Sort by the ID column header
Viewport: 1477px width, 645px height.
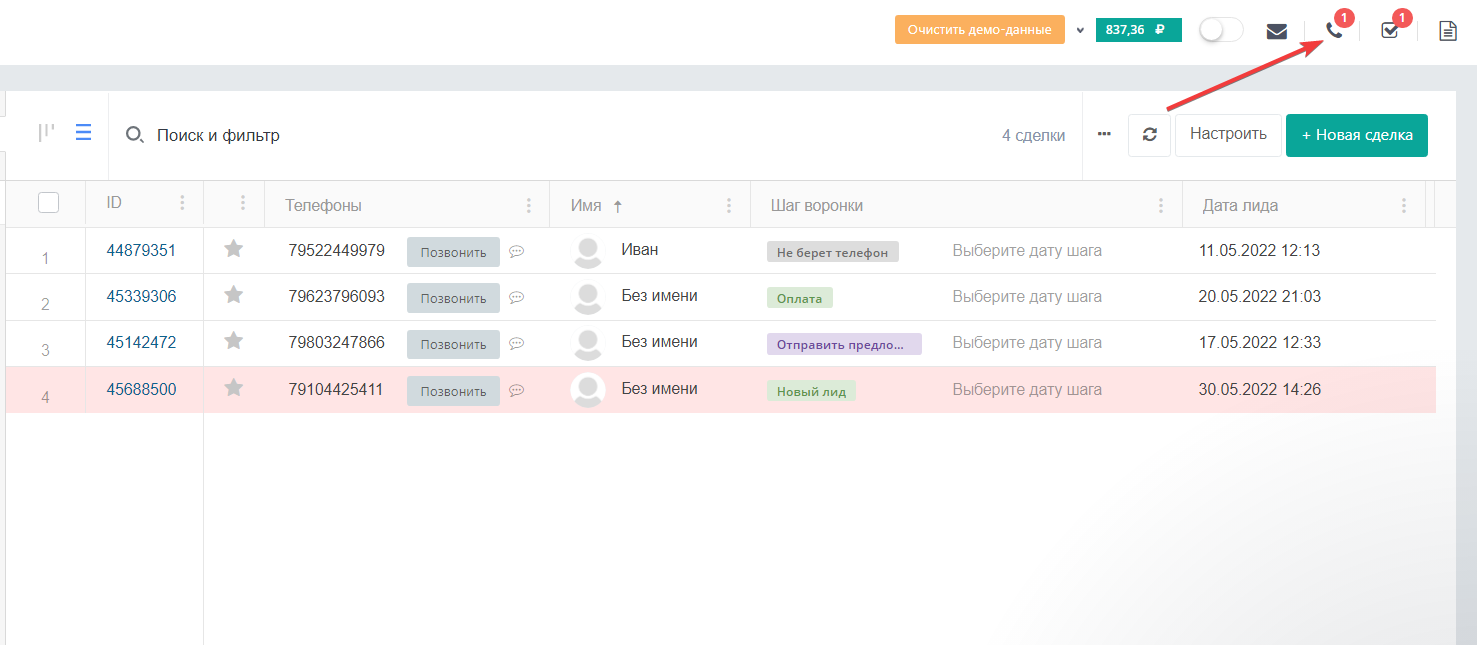pos(114,203)
